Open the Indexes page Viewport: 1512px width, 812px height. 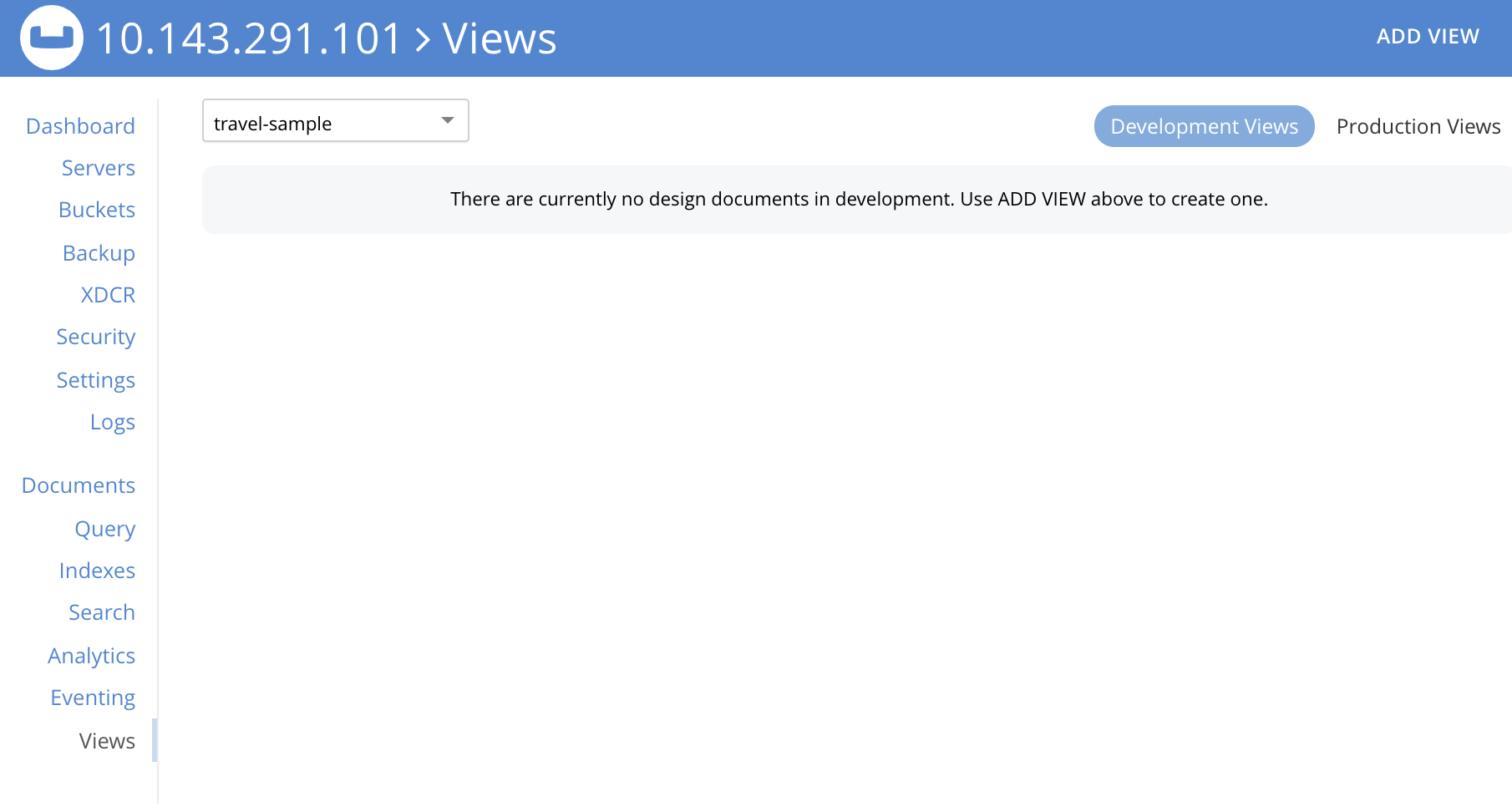(97, 571)
